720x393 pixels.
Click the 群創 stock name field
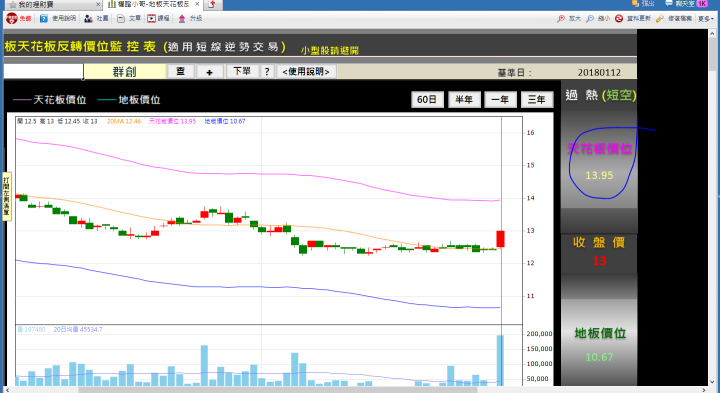click(125, 72)
